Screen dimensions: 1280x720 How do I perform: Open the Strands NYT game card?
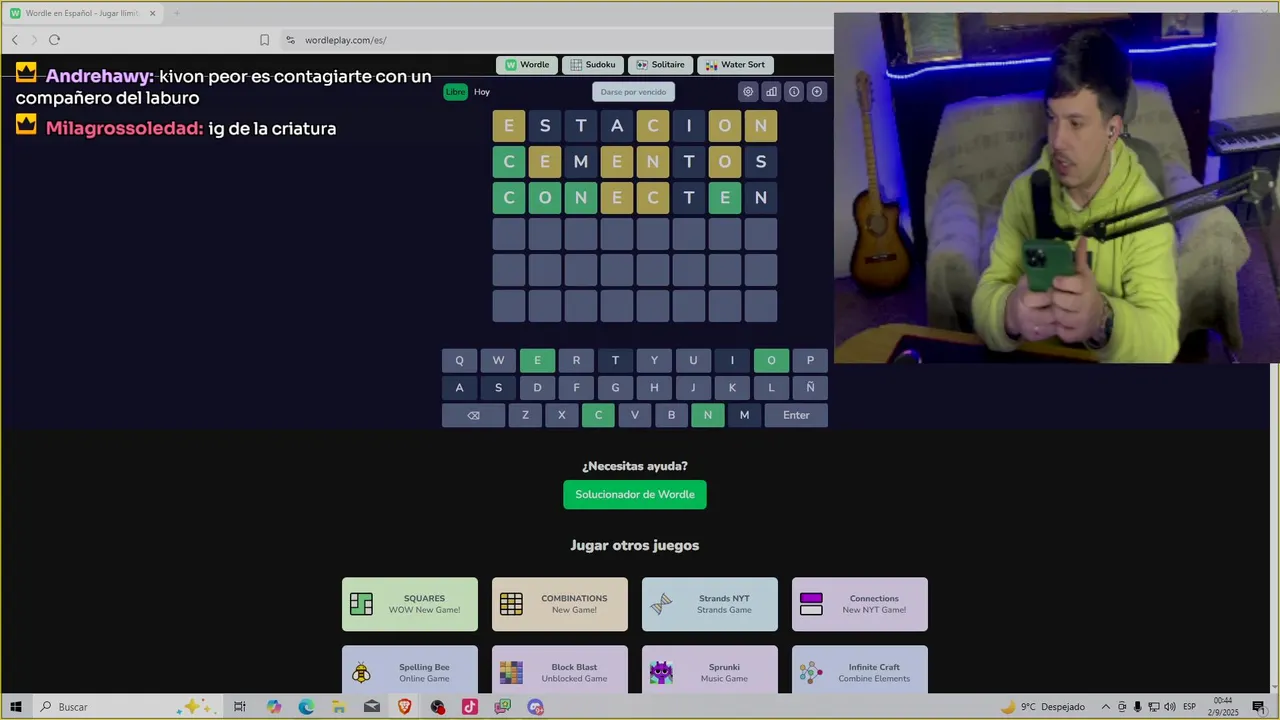(710, 604)
